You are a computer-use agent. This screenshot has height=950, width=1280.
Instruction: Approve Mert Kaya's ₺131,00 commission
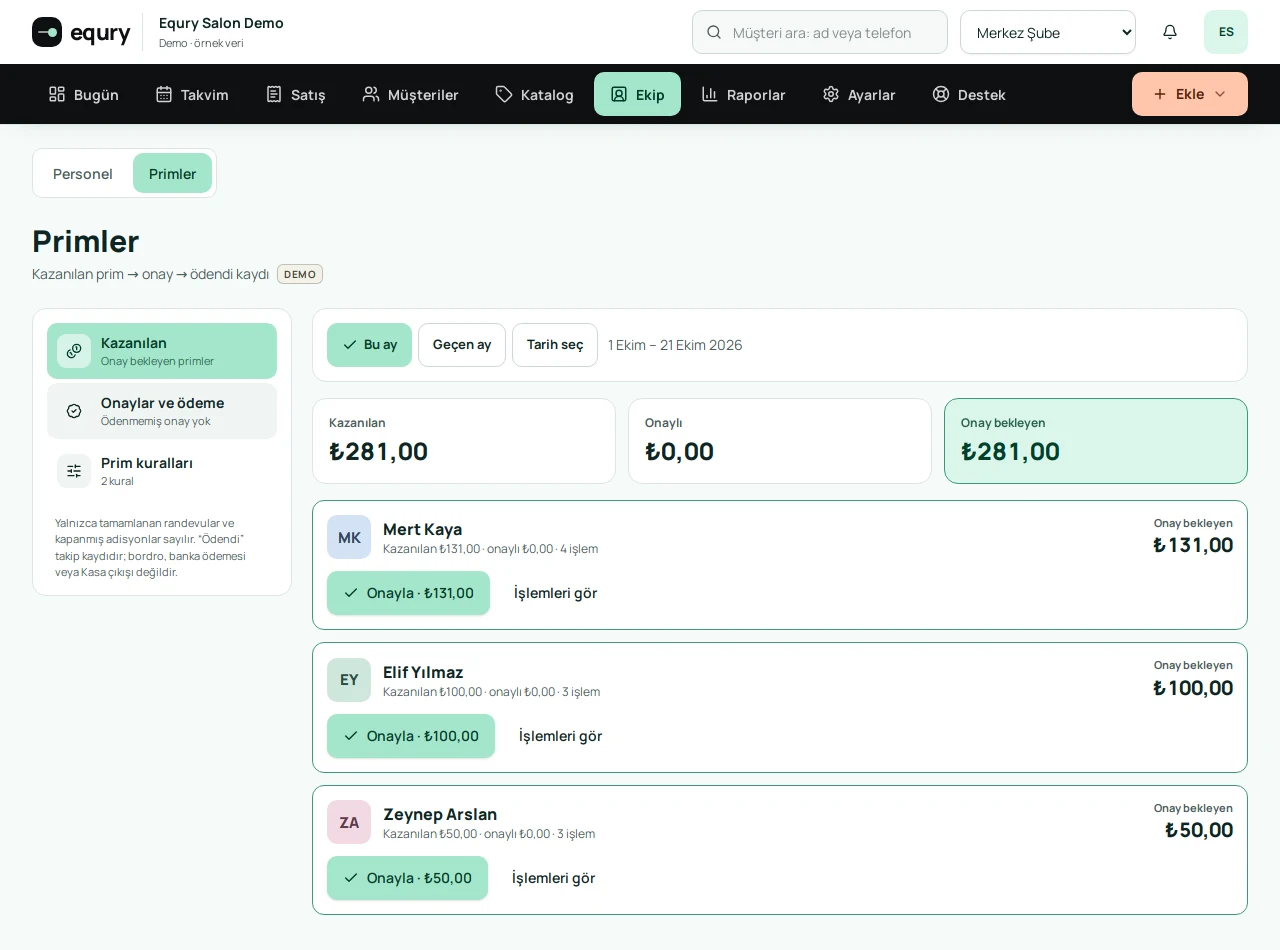[x=408, y=593]
